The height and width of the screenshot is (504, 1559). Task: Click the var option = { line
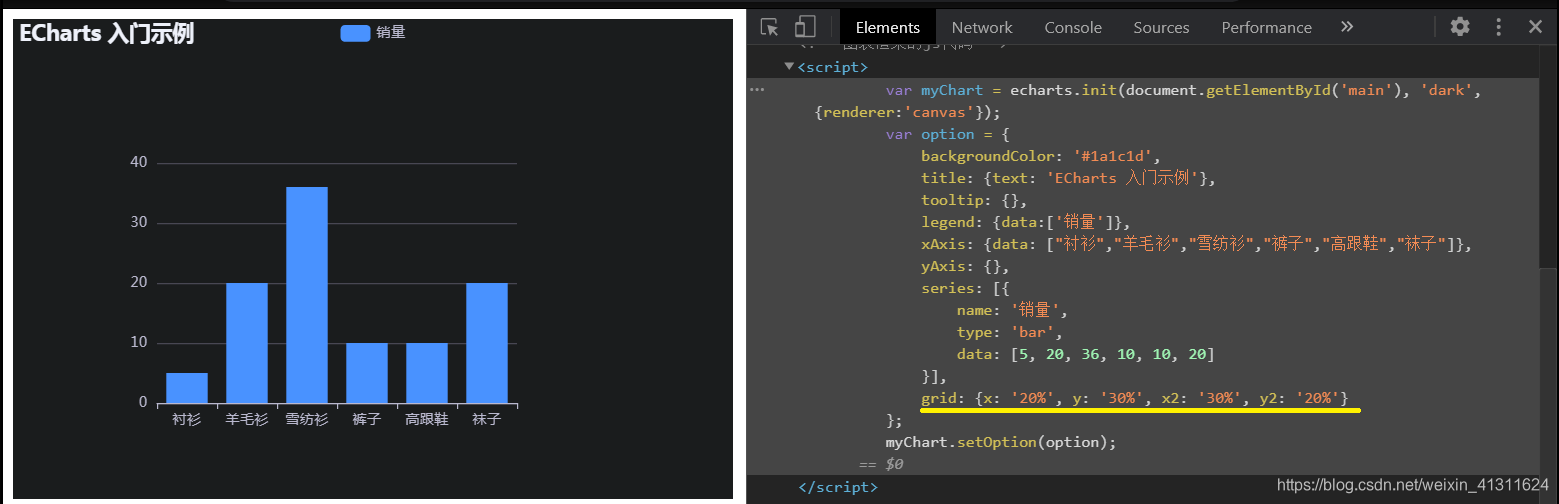click(948, 134)
